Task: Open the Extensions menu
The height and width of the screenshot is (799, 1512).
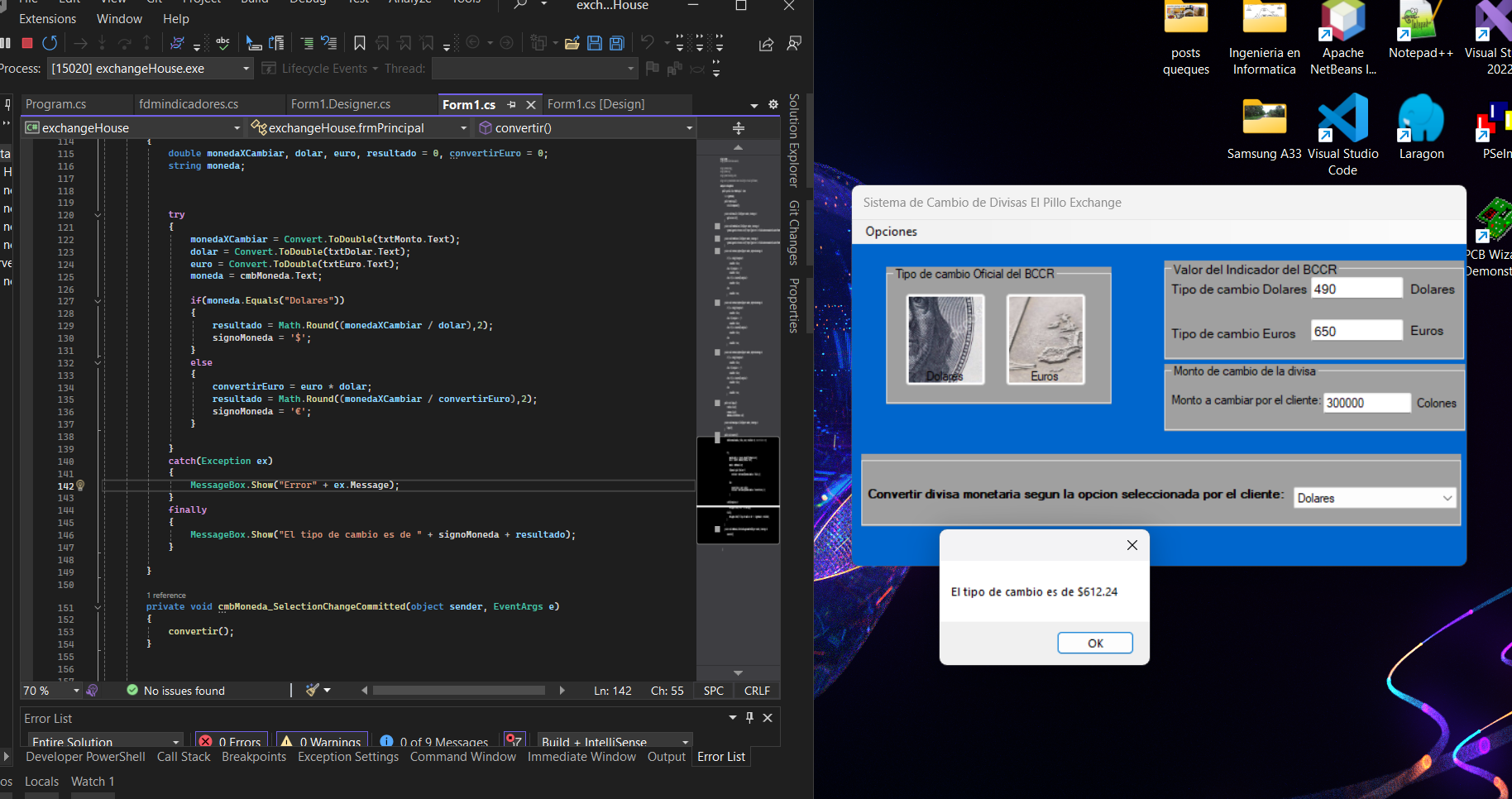Action: tap(48, 19)
